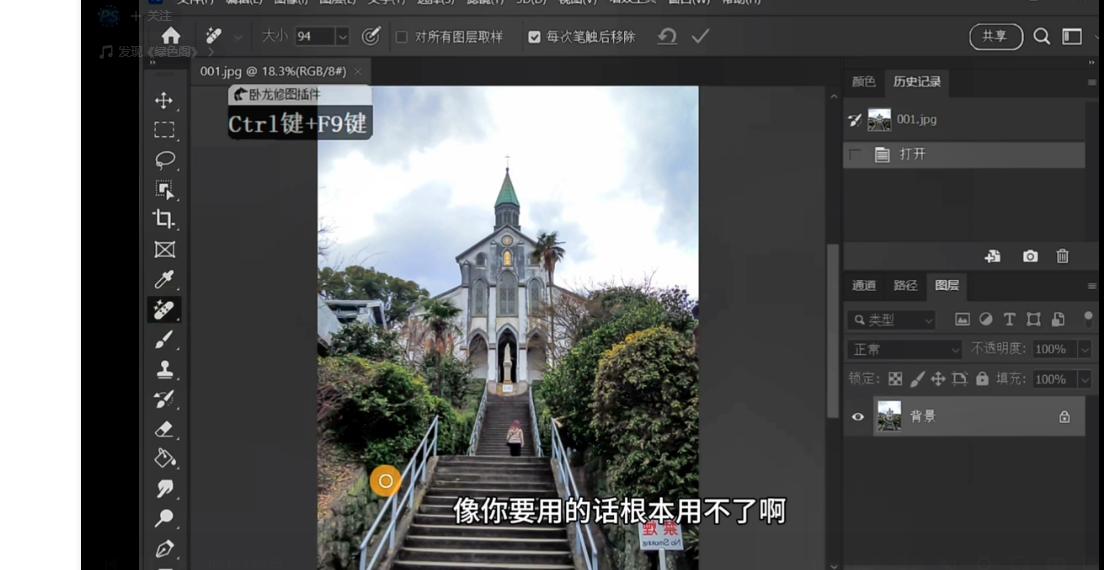This screenshot has width=1104, height=570.
Task: Open the Layers panel flyout menu
Action: coord(1091,286)
